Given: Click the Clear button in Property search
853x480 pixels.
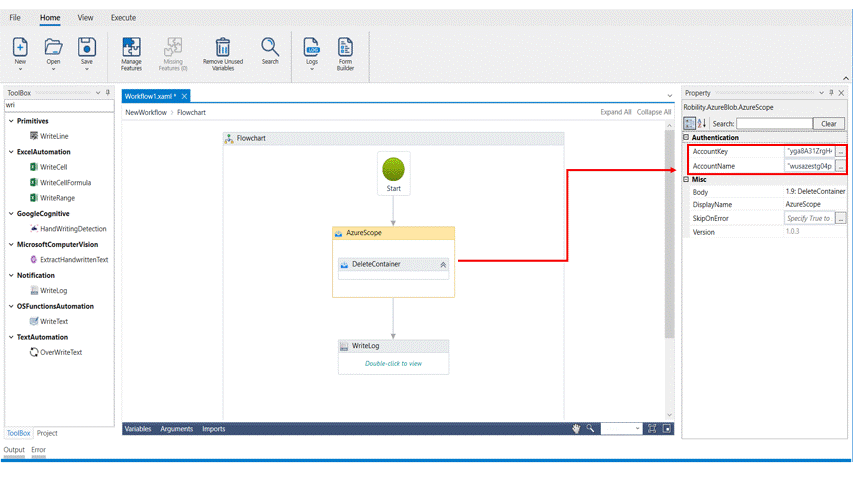Looking at the screenshot, I should tap(828, 124).
